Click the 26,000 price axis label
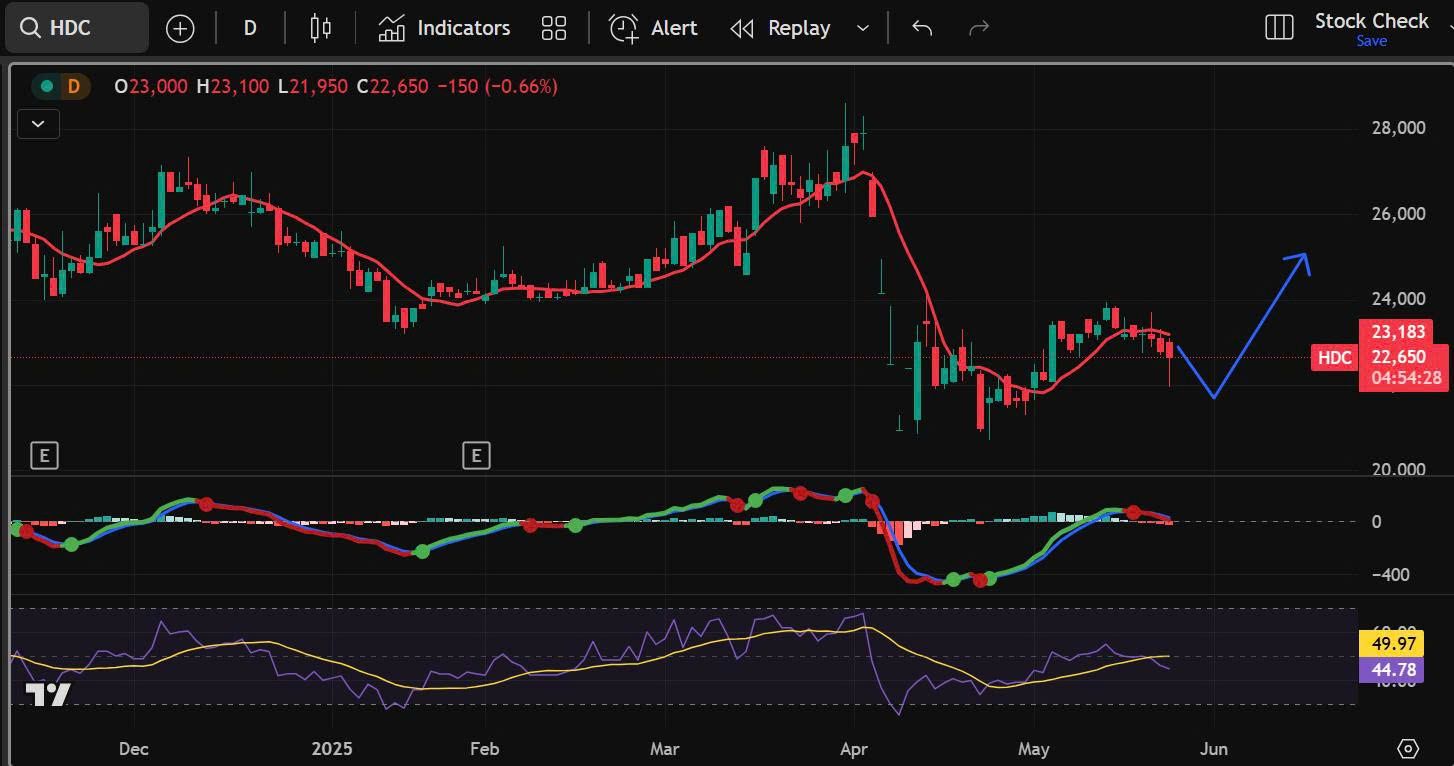This screenshot has width=1454, height=766. (1397, 214)
